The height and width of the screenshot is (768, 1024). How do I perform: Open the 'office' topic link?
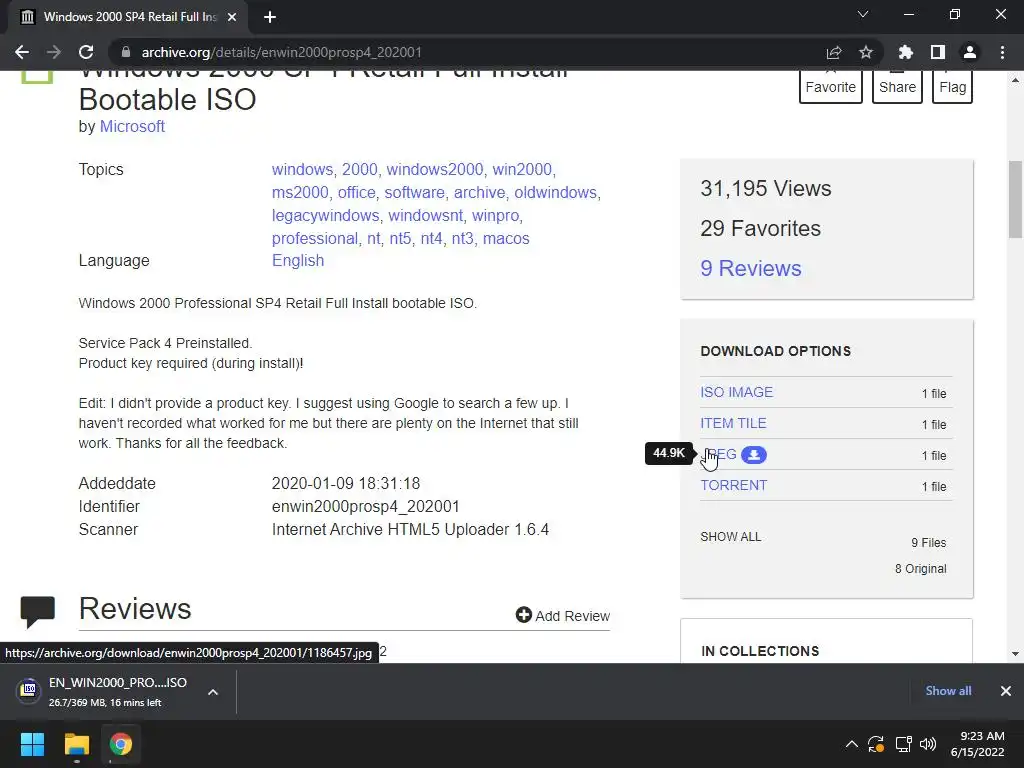click(357, 193)
